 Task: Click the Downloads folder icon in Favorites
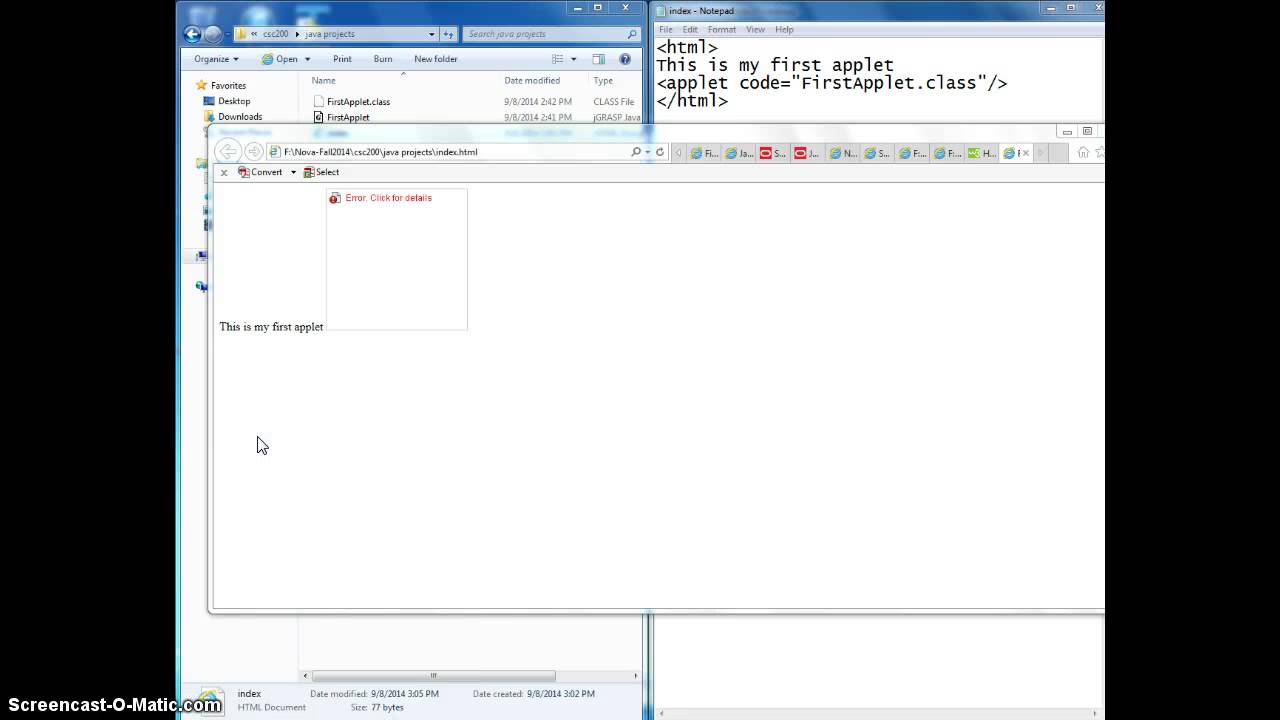tap(209, 116)
